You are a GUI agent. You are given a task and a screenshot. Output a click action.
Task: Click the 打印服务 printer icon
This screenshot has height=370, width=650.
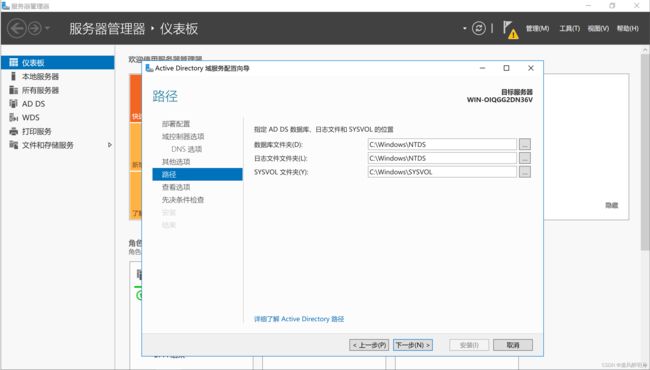tap(14, 131)
